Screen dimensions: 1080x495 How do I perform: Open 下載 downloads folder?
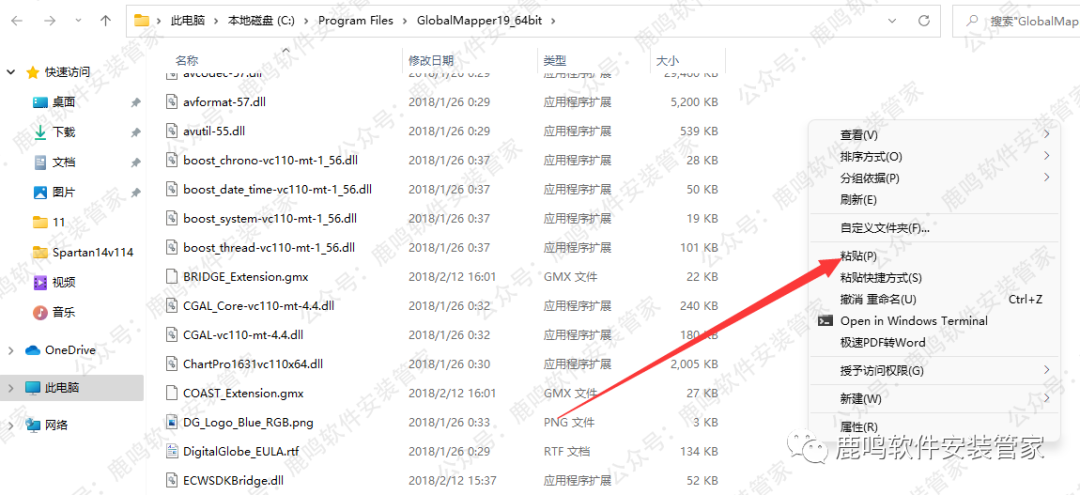coord(64,132)
